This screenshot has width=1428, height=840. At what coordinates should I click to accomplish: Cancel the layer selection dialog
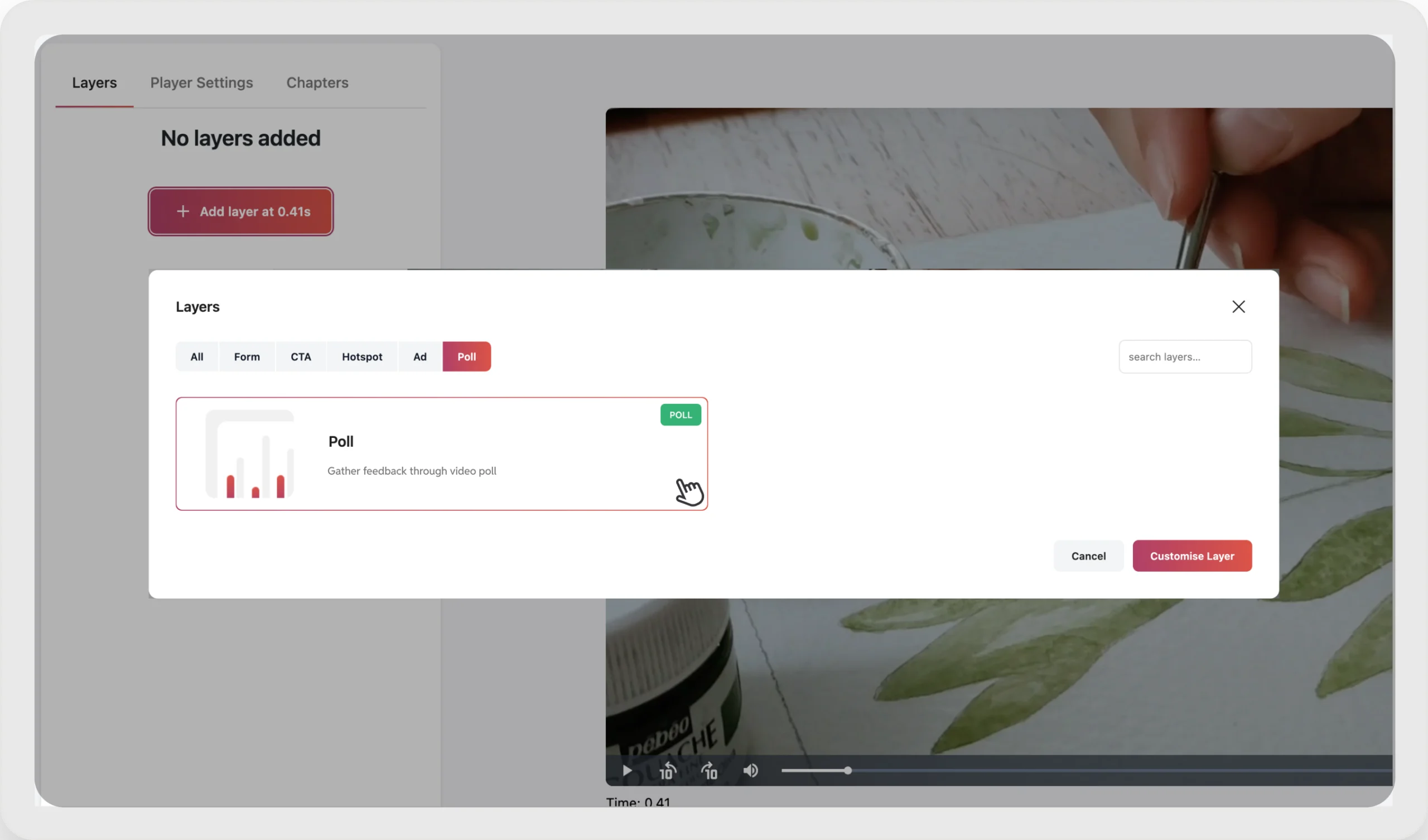pos(1088,556)
